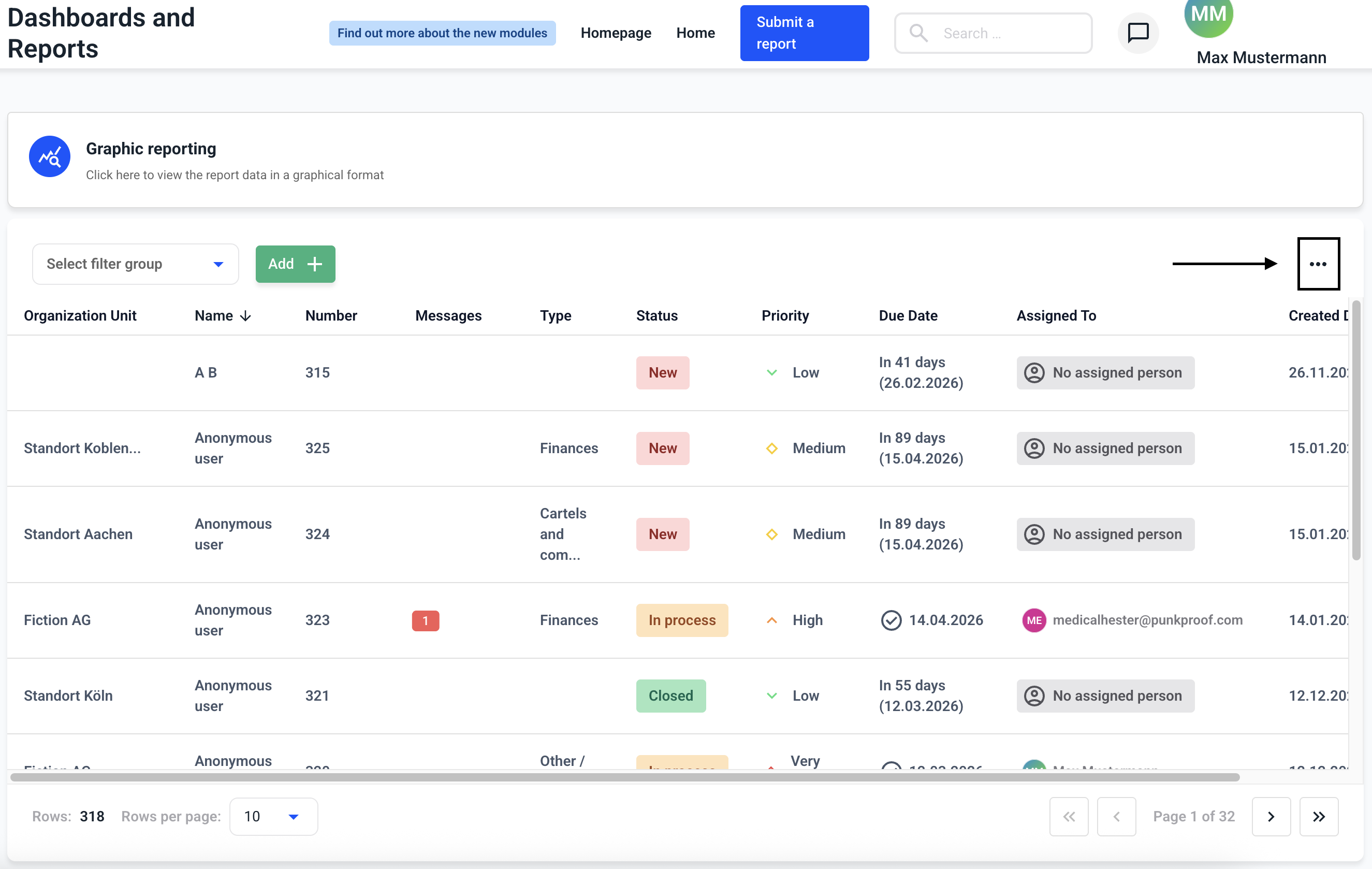This screenshot has height=869, width=1372.
Task: Click the green Add button
Action: (x=295, y=264)
